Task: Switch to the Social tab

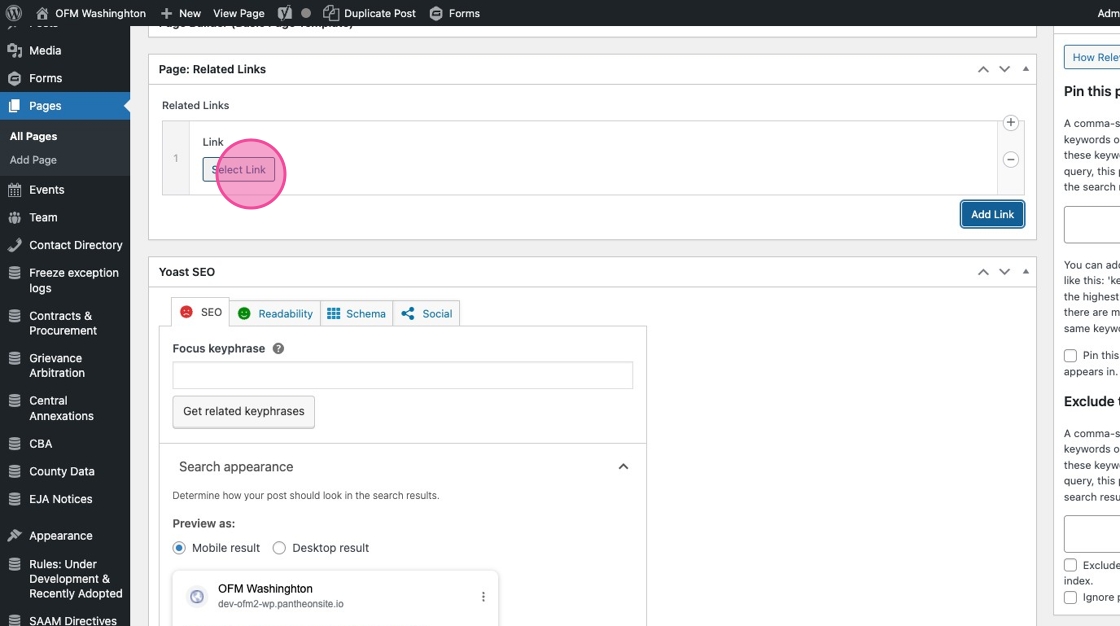Action: click(x=426, y=314)
